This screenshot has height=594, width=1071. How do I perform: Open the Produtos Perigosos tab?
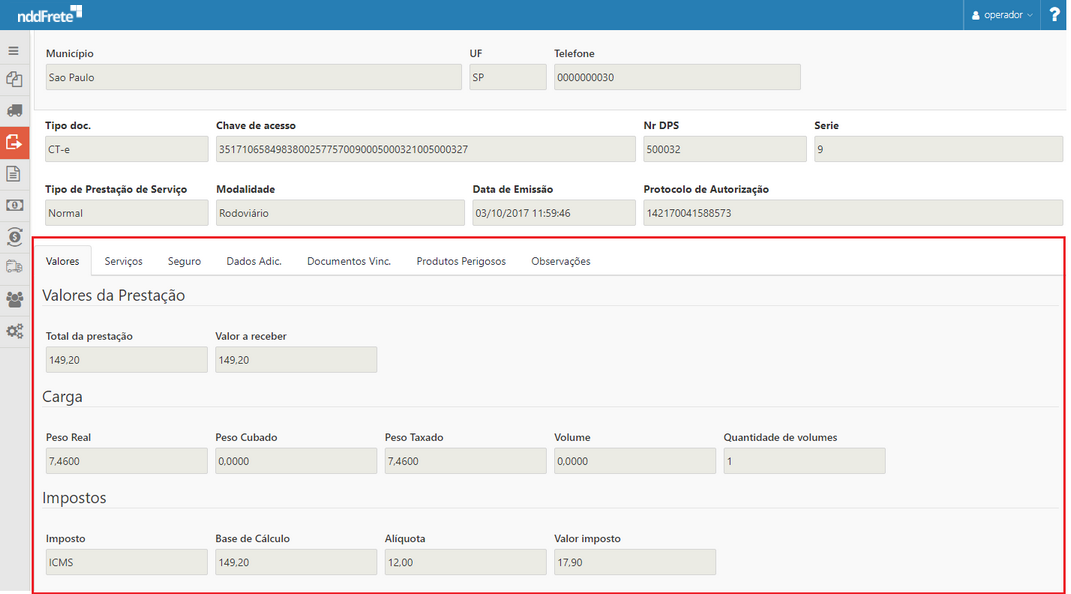click(x=461, y=261)
